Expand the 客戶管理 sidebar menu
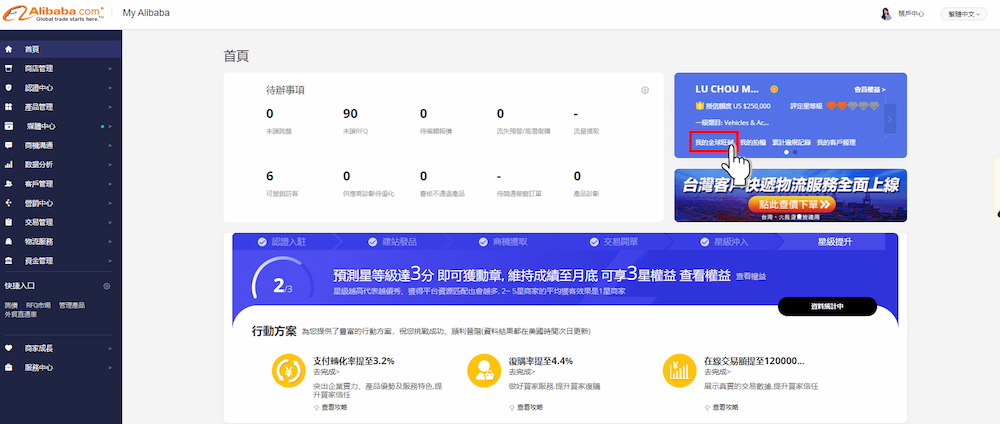 point(60,184)
